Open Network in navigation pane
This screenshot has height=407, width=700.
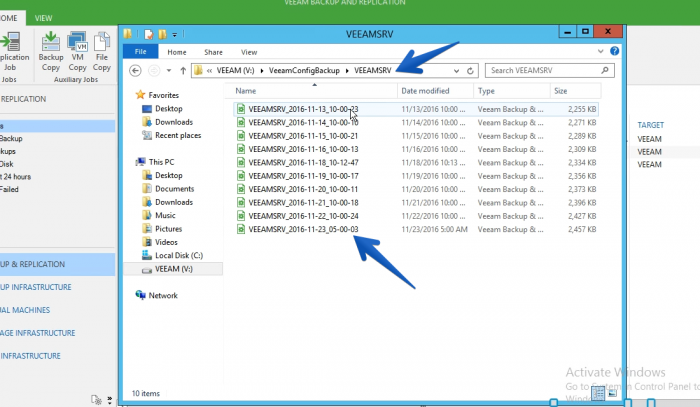(x=162, y=295)
